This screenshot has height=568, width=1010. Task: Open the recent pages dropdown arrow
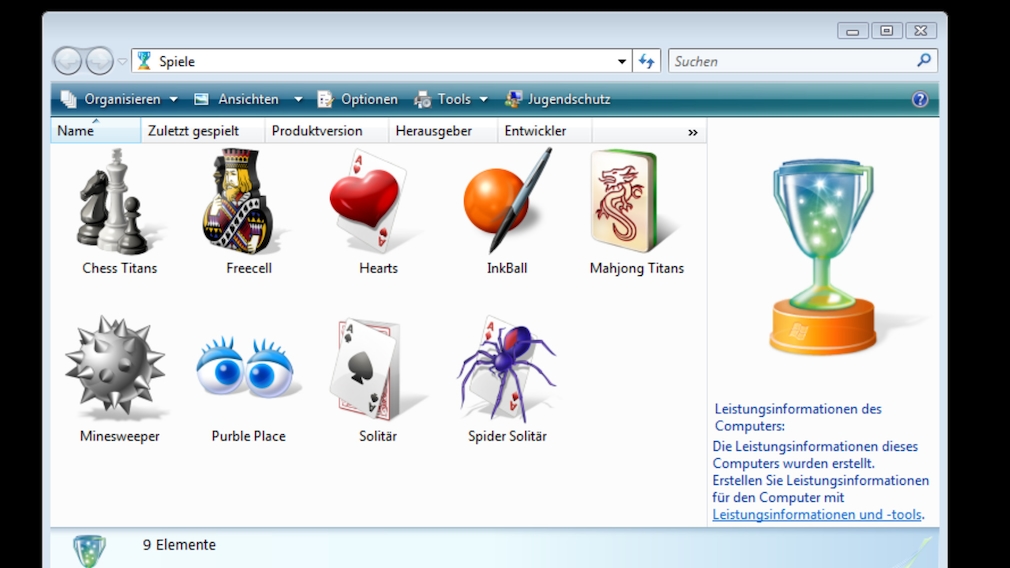pos(122,62)
